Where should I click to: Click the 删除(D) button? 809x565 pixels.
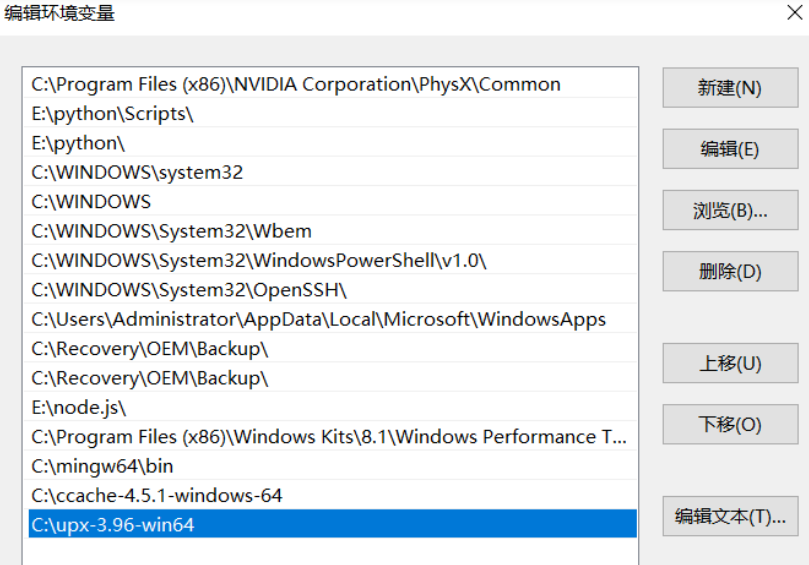(x=730, y=271)
